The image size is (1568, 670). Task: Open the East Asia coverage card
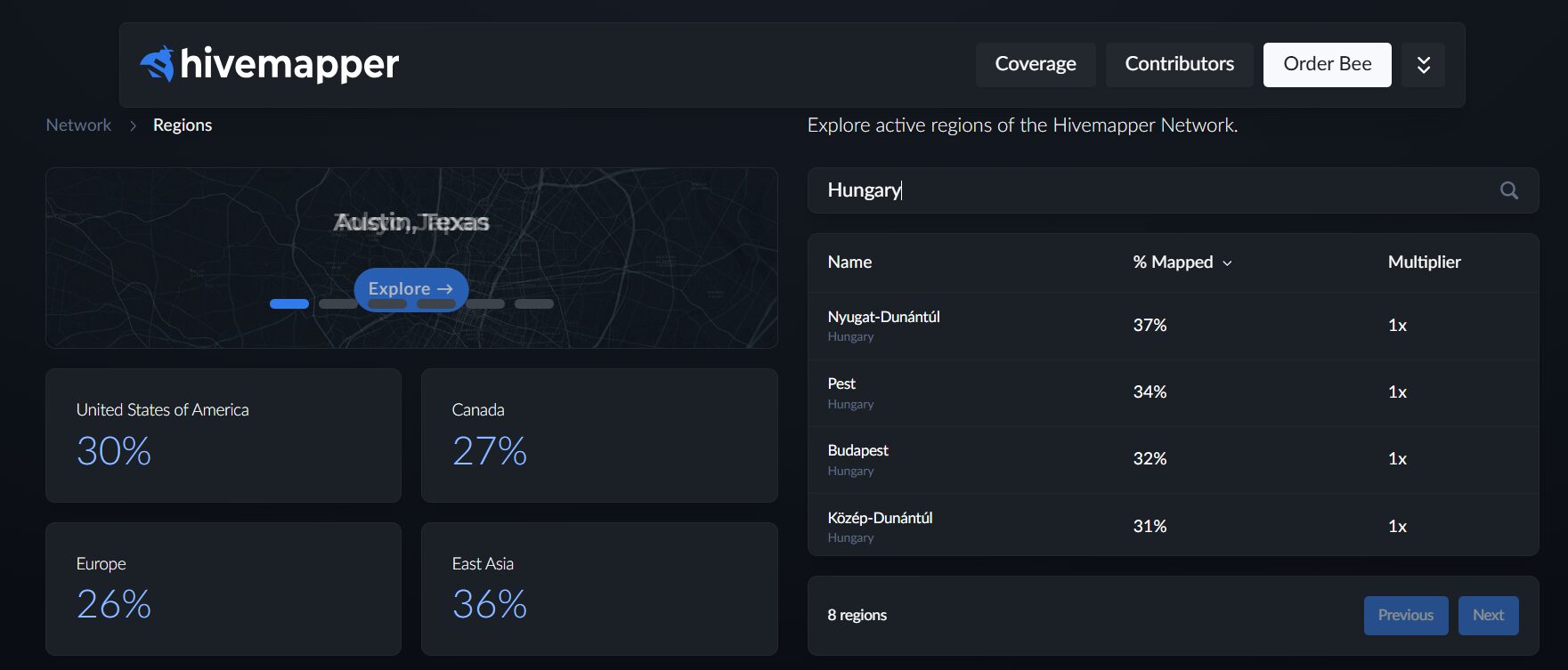pyautogui.click(x=598, y=589)
